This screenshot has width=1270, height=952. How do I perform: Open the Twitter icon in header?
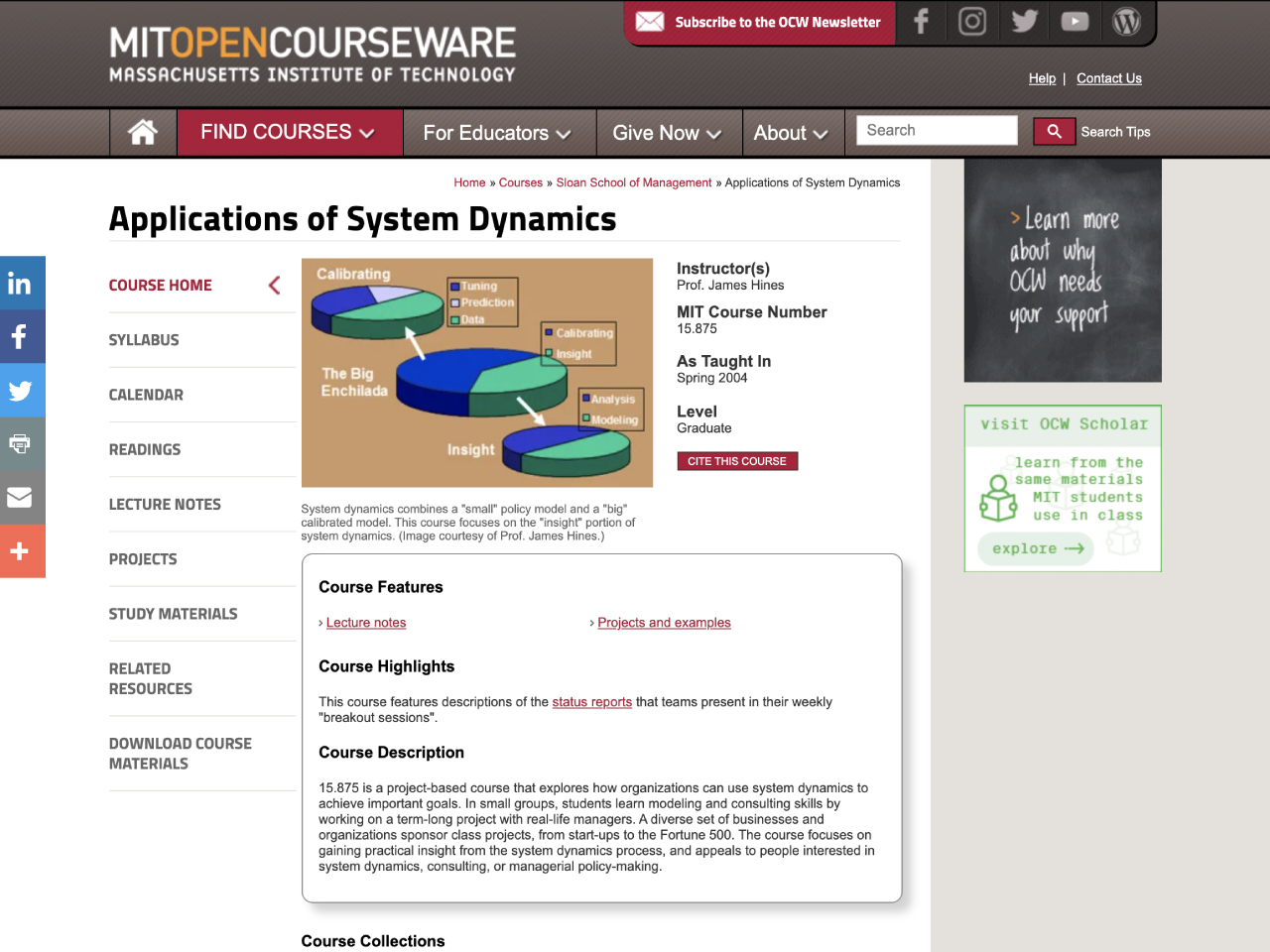coord(1024,22)
